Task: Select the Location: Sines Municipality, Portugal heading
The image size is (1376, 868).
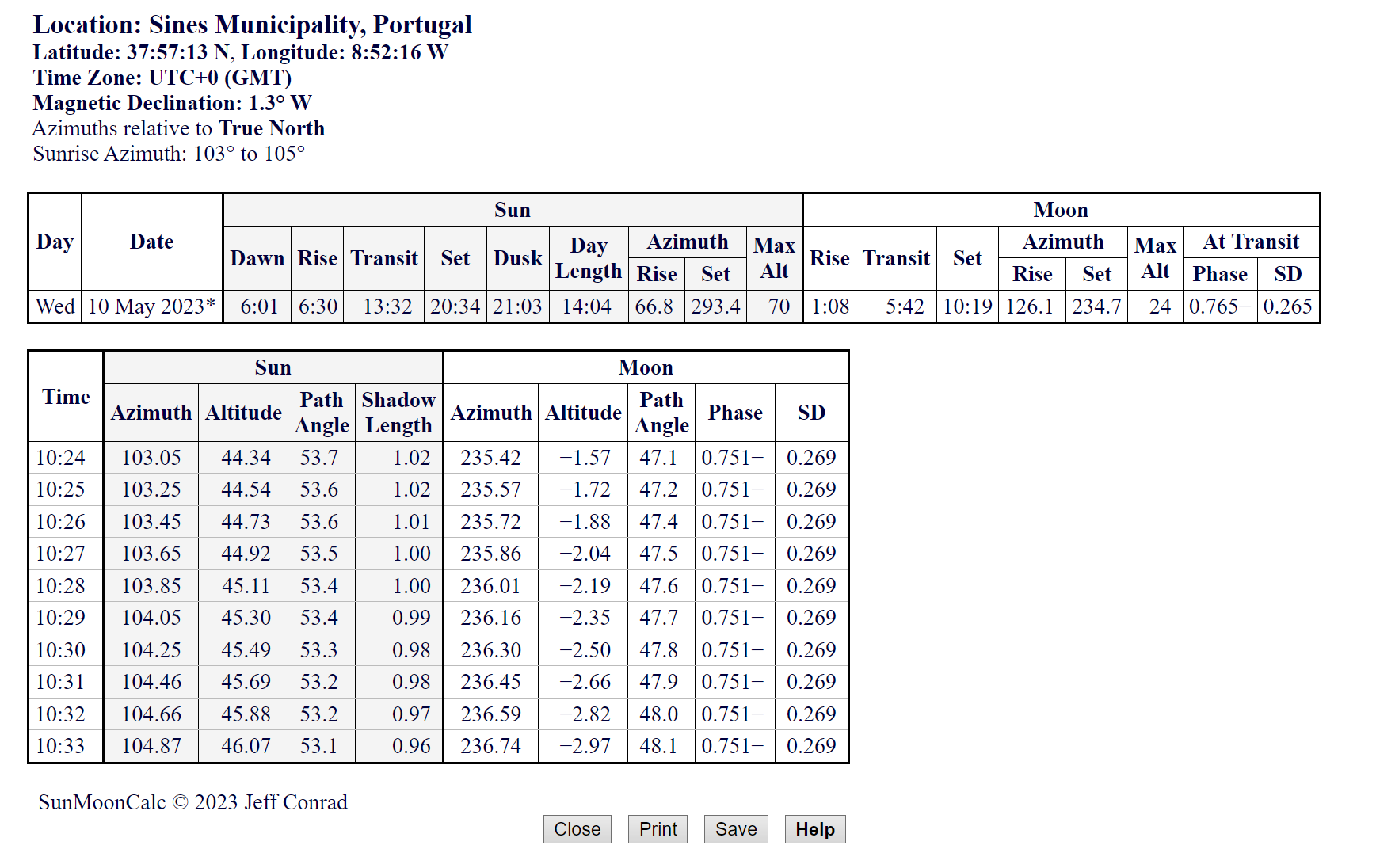Action: tap(252, 25)
